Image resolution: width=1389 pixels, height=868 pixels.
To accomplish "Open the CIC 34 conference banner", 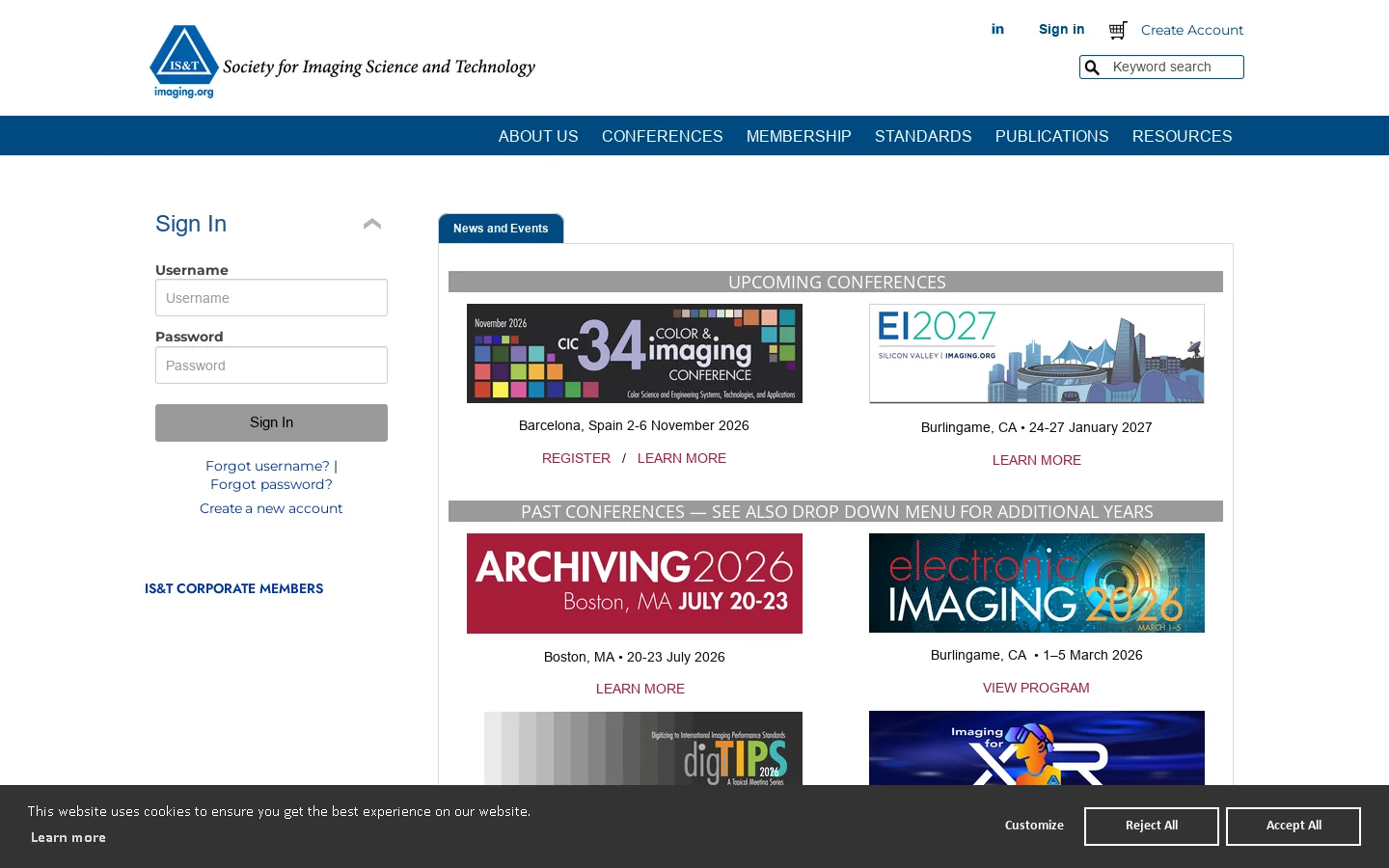I will [x=635, y=353].
